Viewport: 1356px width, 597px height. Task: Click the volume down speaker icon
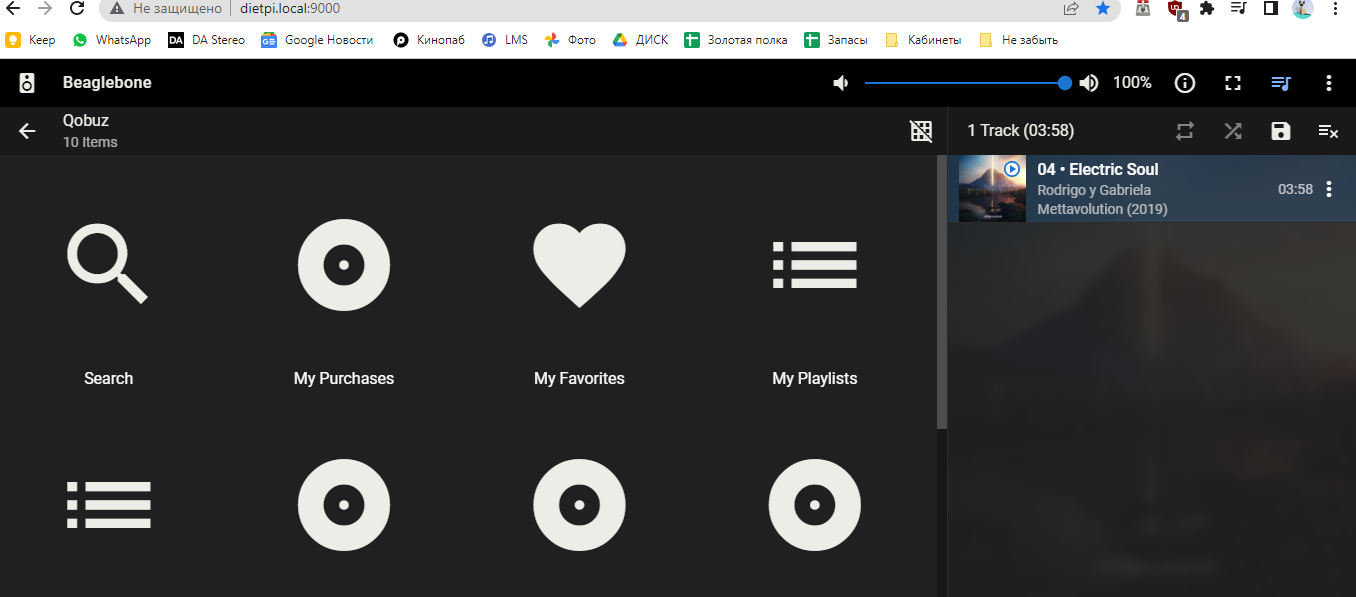841,83
